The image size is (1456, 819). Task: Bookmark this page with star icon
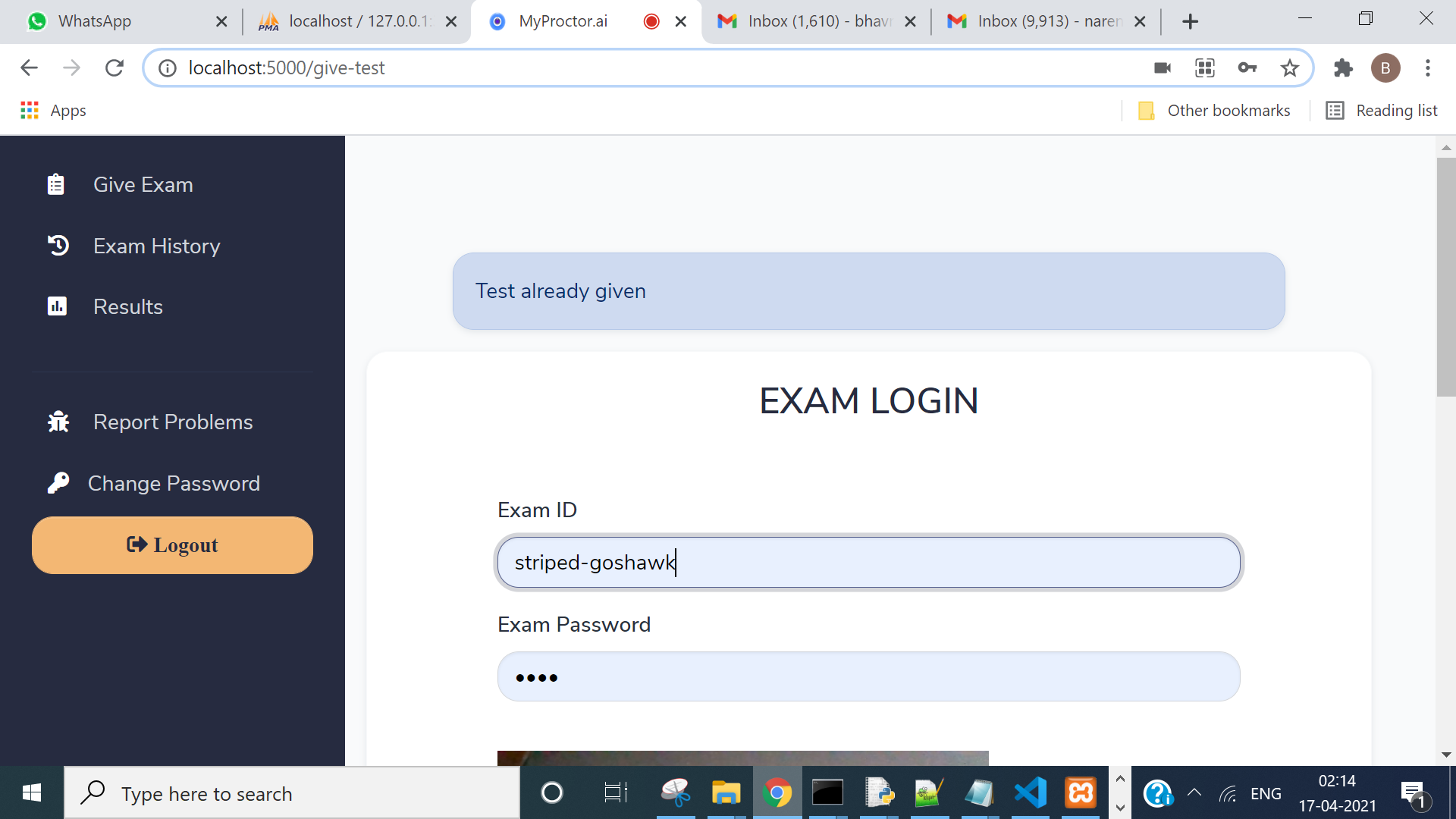click(x=1289, y=68)
